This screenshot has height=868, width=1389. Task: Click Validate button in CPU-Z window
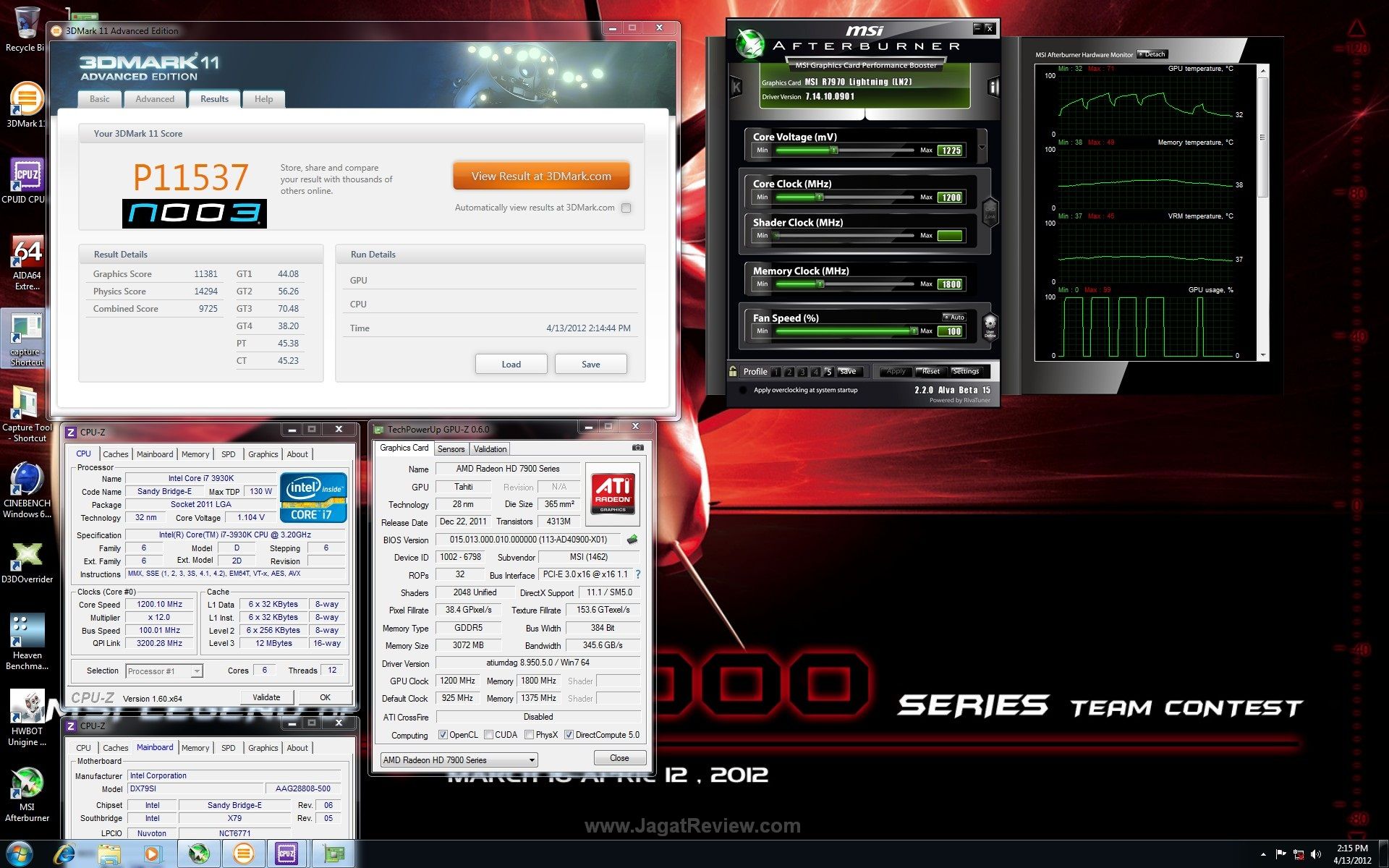[x=265, y=696]
